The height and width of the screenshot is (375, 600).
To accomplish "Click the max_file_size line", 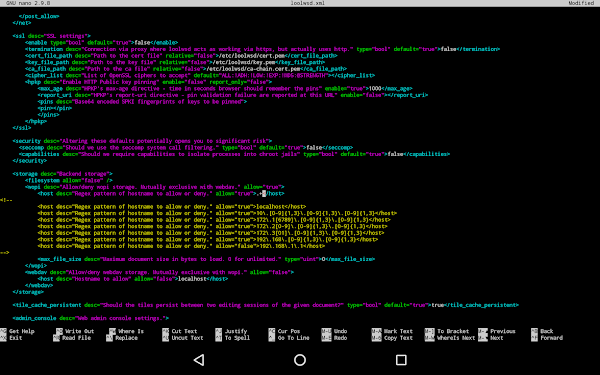I will [x=206, y=259].
